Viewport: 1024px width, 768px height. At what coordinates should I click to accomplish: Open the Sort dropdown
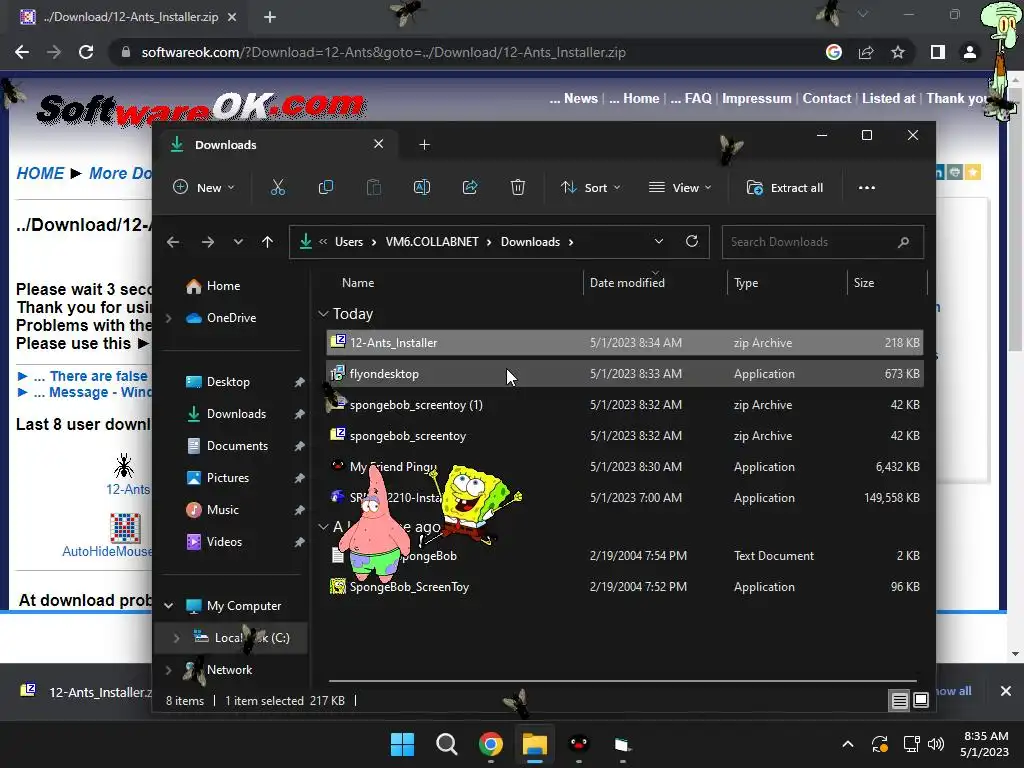590,188
